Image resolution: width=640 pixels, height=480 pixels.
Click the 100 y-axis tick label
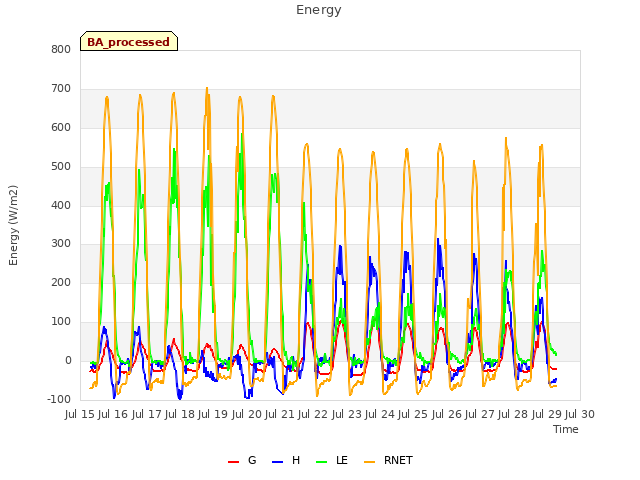click(61, 322)
